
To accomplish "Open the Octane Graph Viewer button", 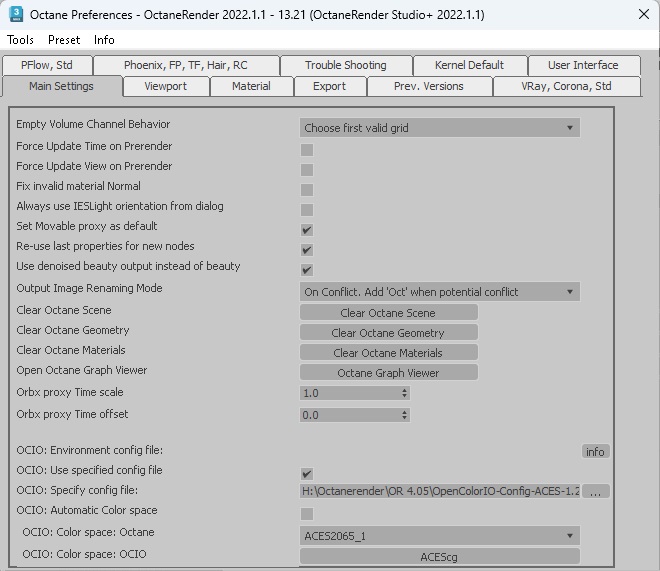I will pos(389,372).
